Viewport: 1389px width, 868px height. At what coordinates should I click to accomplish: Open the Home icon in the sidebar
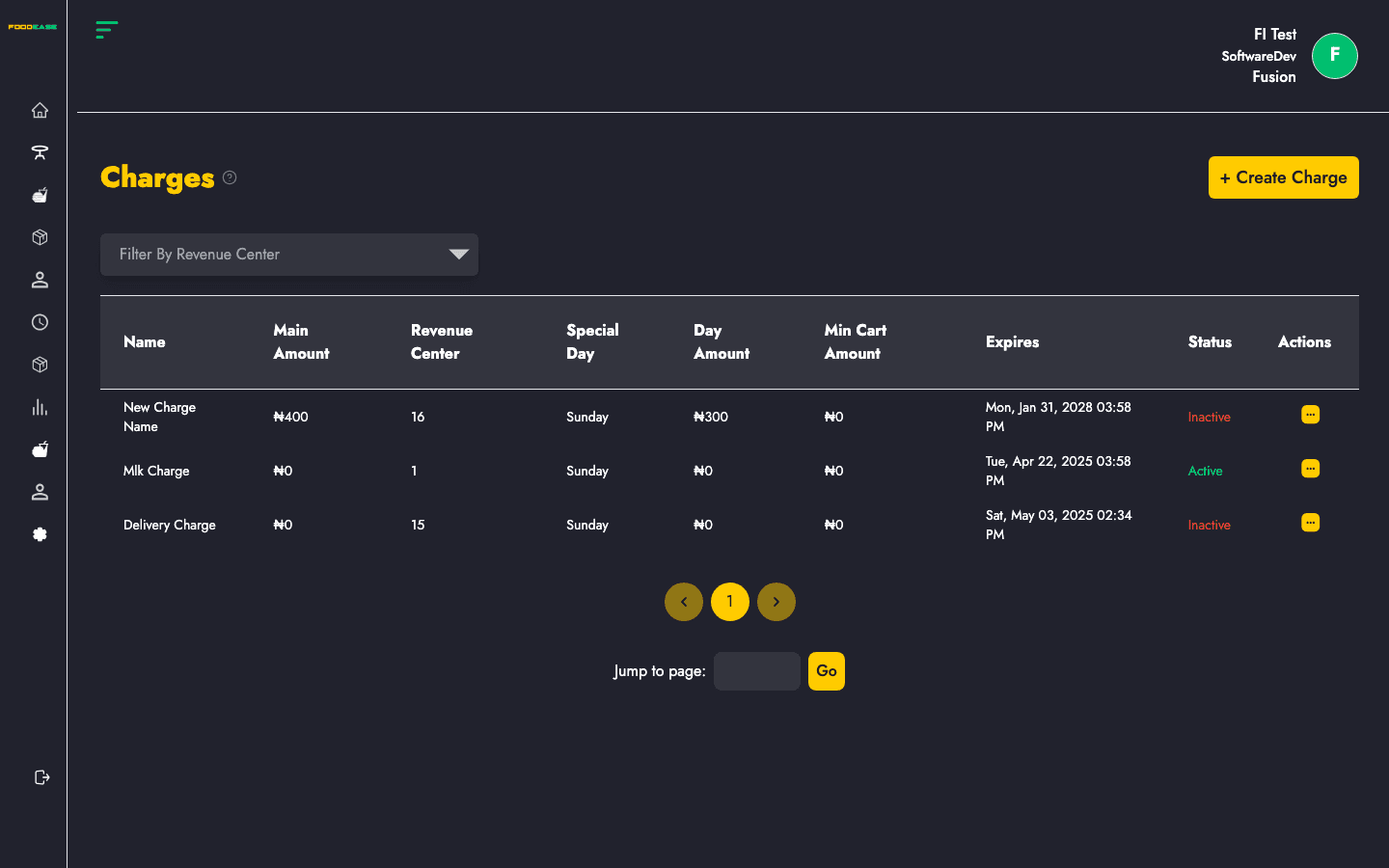click(40, 110)
